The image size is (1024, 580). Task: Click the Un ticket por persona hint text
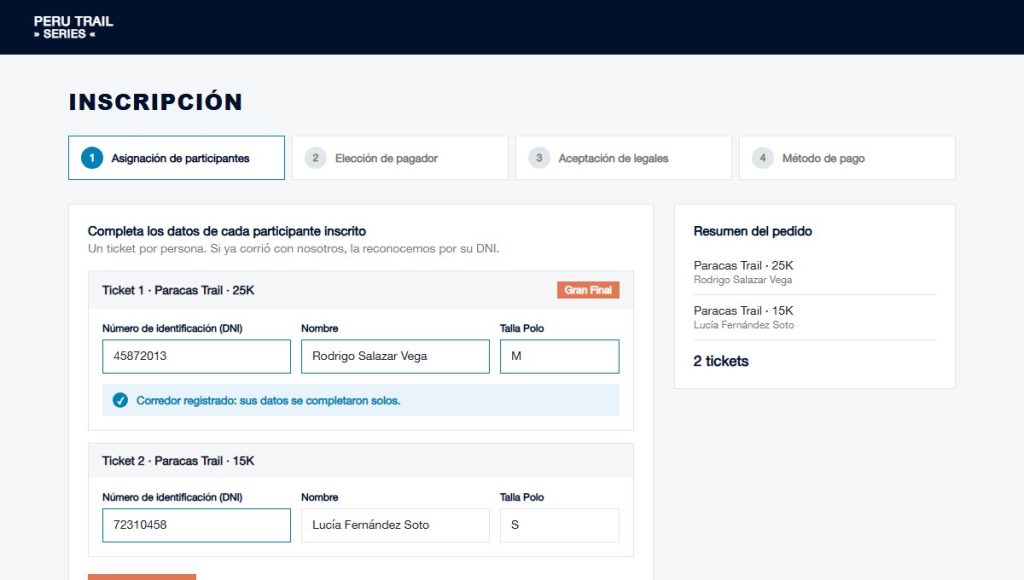pyautogui.click(x=293, y=249)
